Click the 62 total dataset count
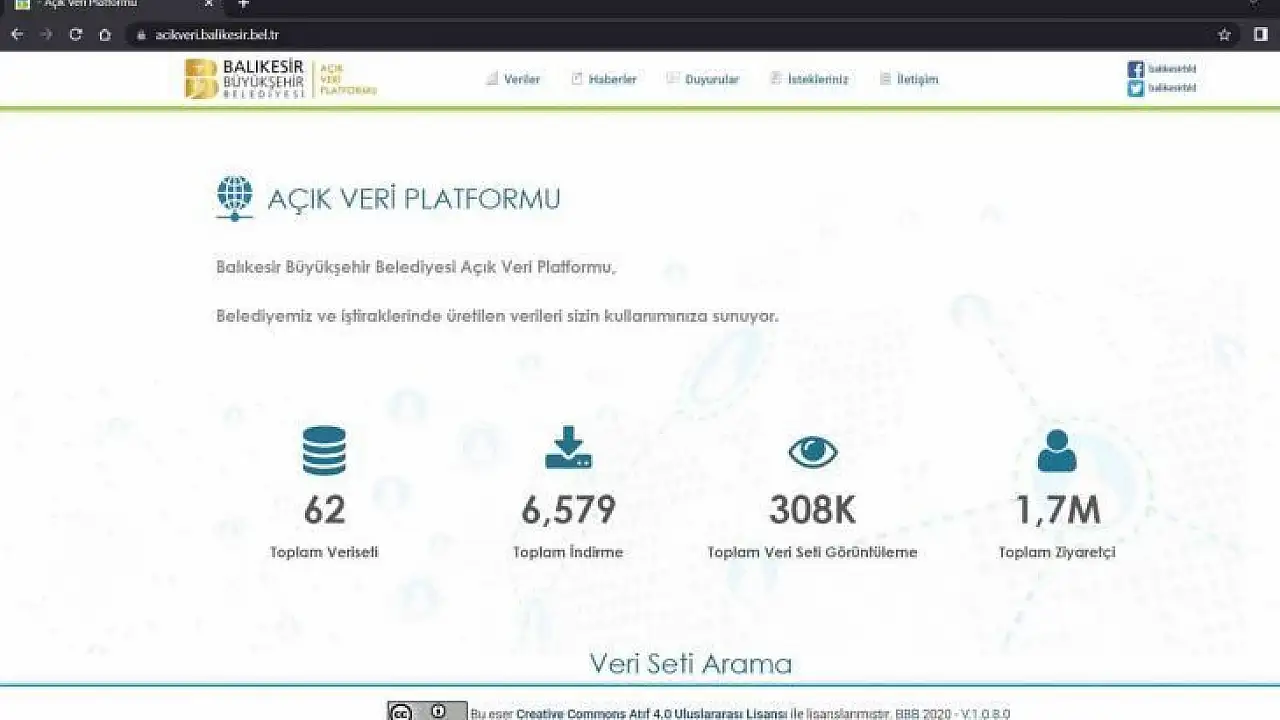The image size is (1280, 720). (x=324, y=510)
